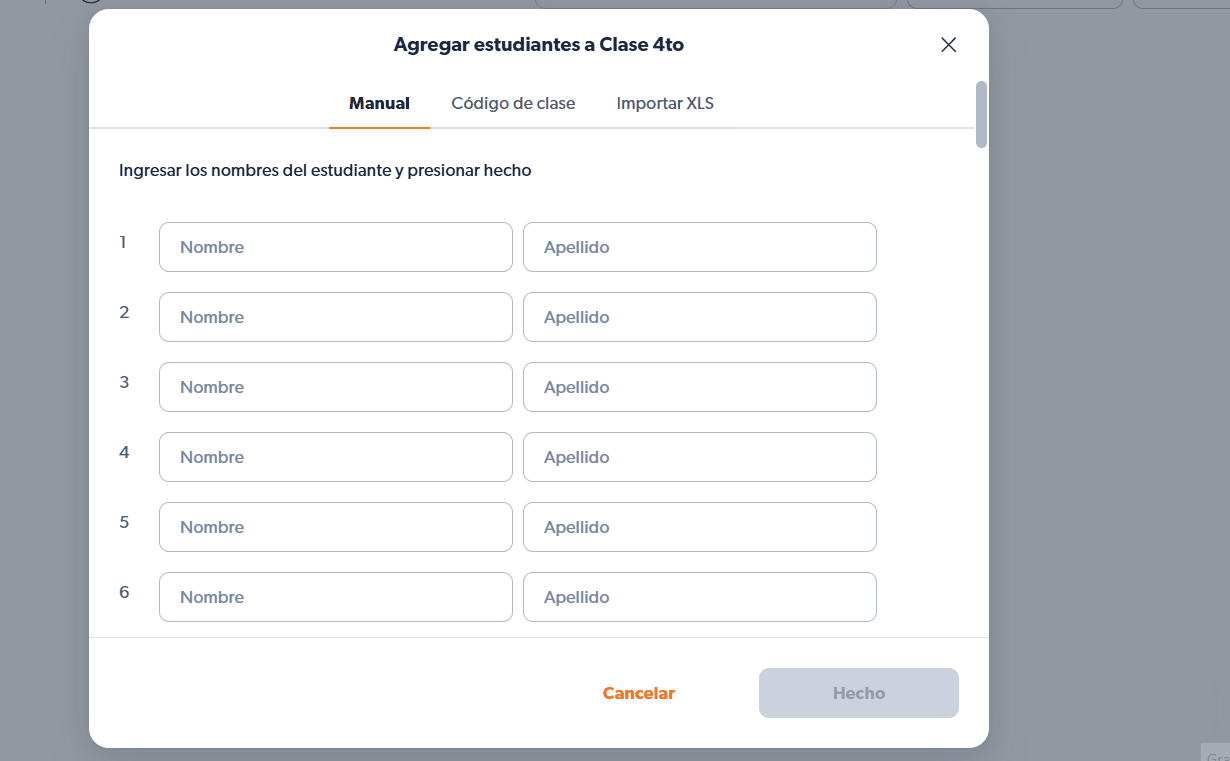Select the Apellido field for student 4
This screenshot has width=1230, height=761.
(699, 457)
